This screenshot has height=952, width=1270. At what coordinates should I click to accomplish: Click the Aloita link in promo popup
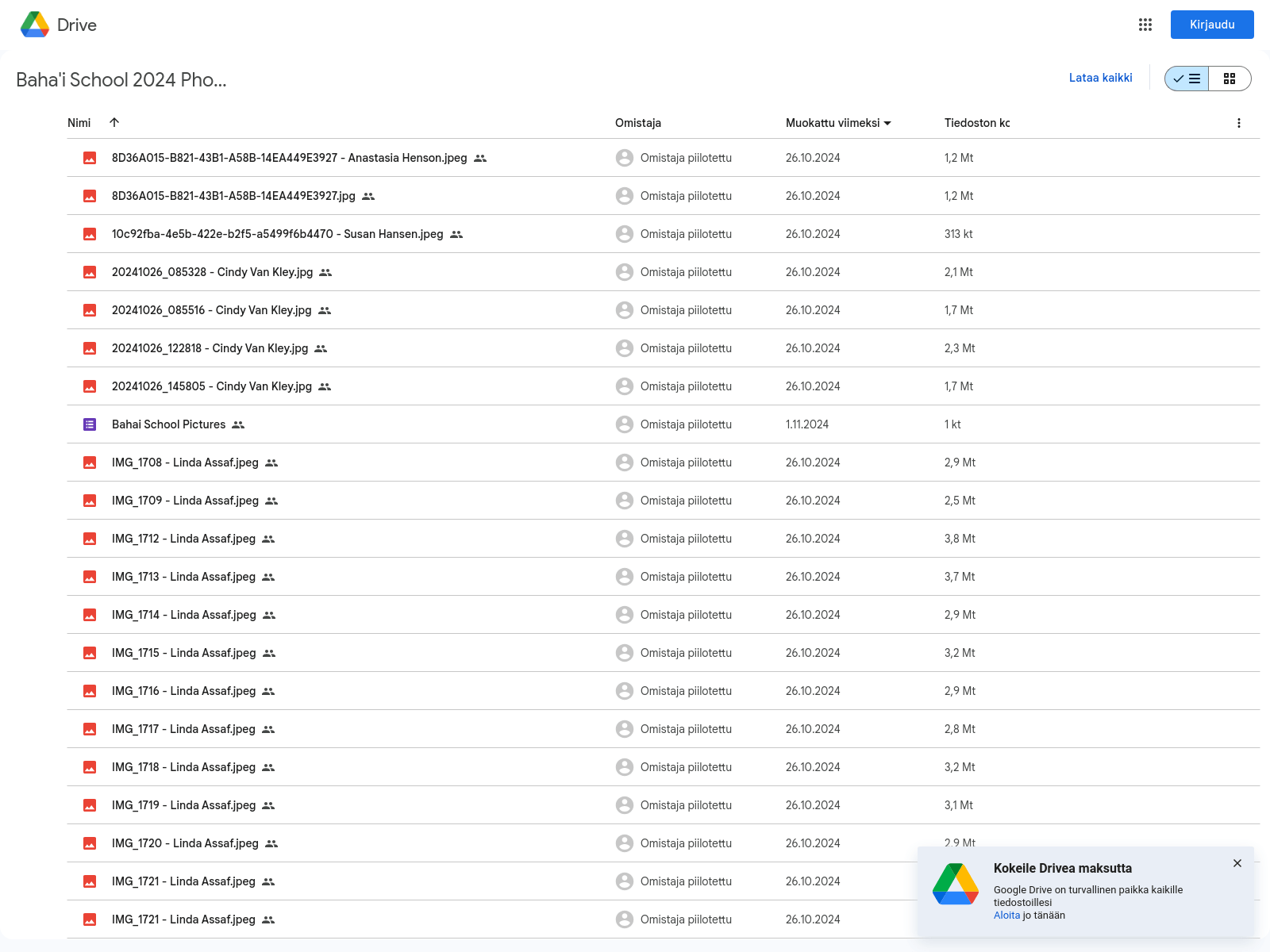1006,916
